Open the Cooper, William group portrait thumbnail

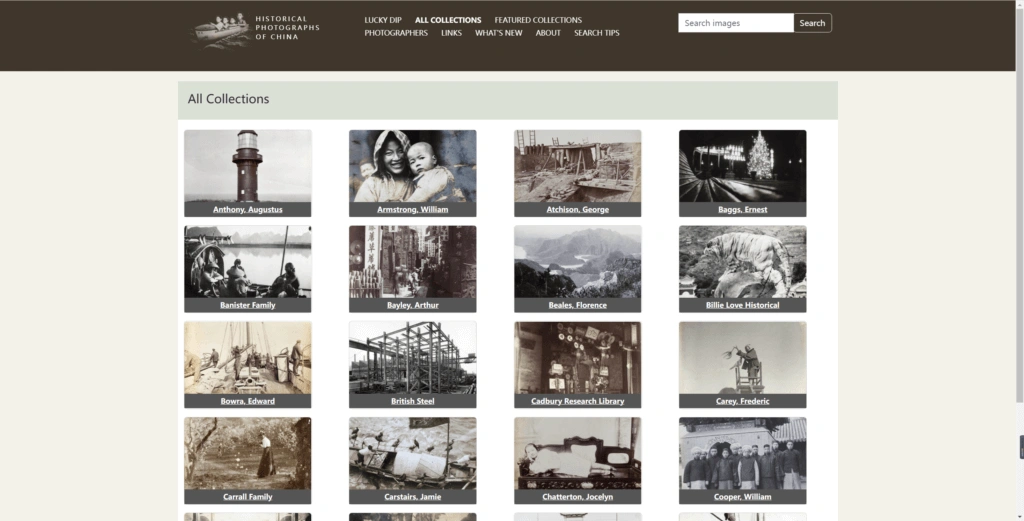(743, 454)
